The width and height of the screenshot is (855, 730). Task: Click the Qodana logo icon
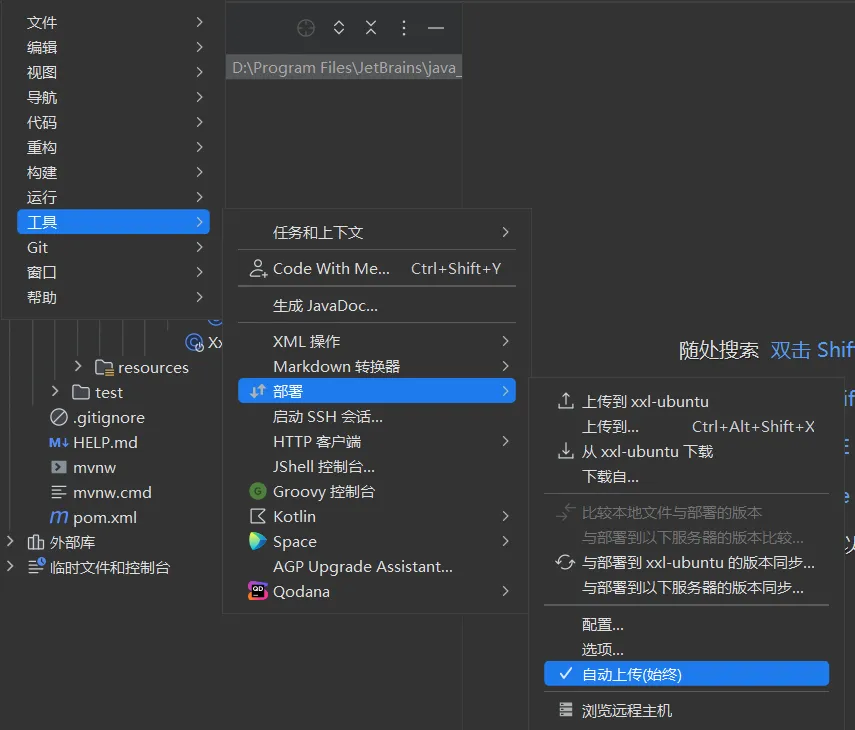coord(257,591)
